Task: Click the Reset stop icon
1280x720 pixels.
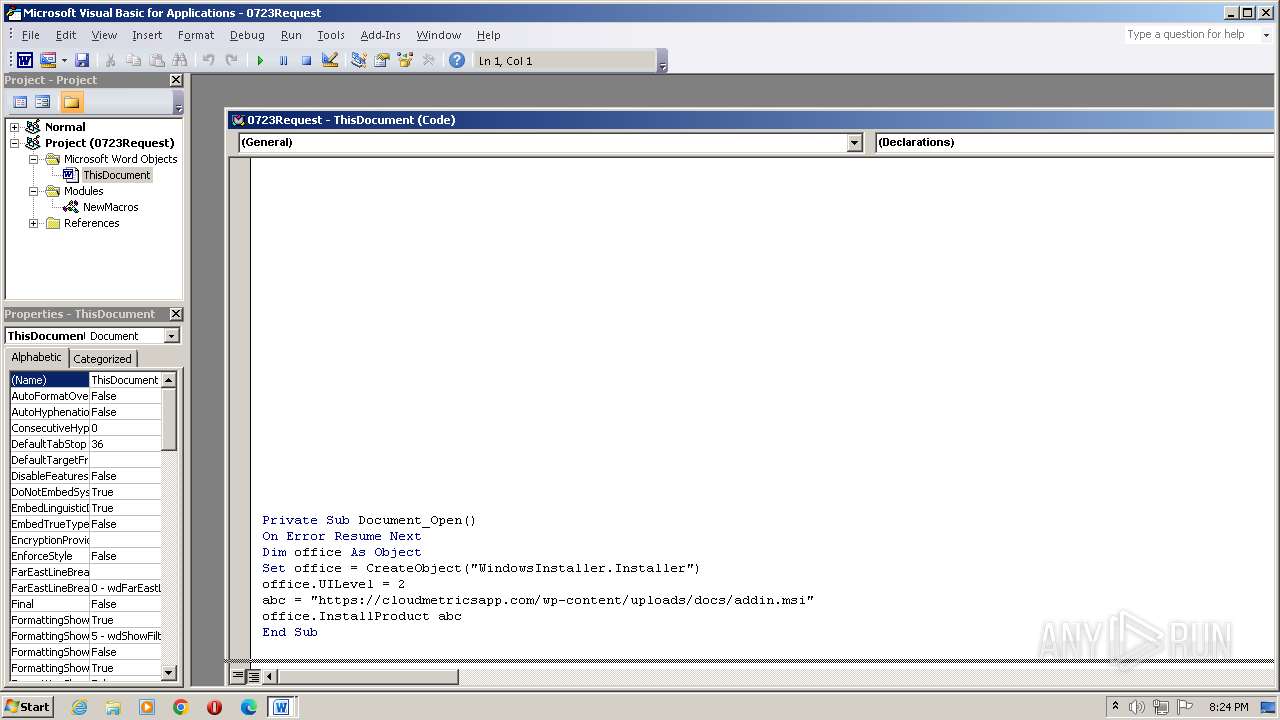Action: tap(306, 61)
